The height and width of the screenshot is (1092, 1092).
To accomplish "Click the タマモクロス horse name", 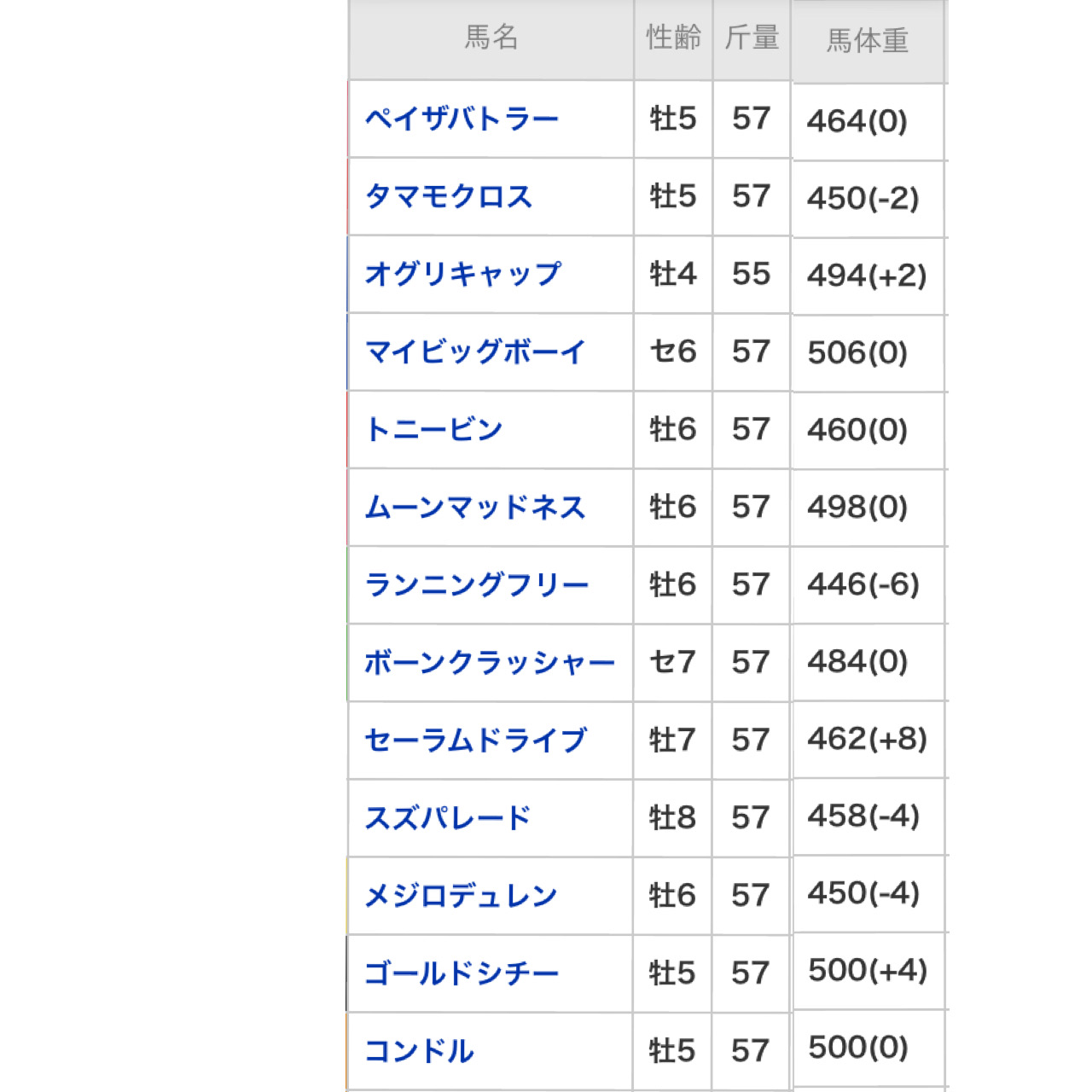I will (x=449, y=196).
